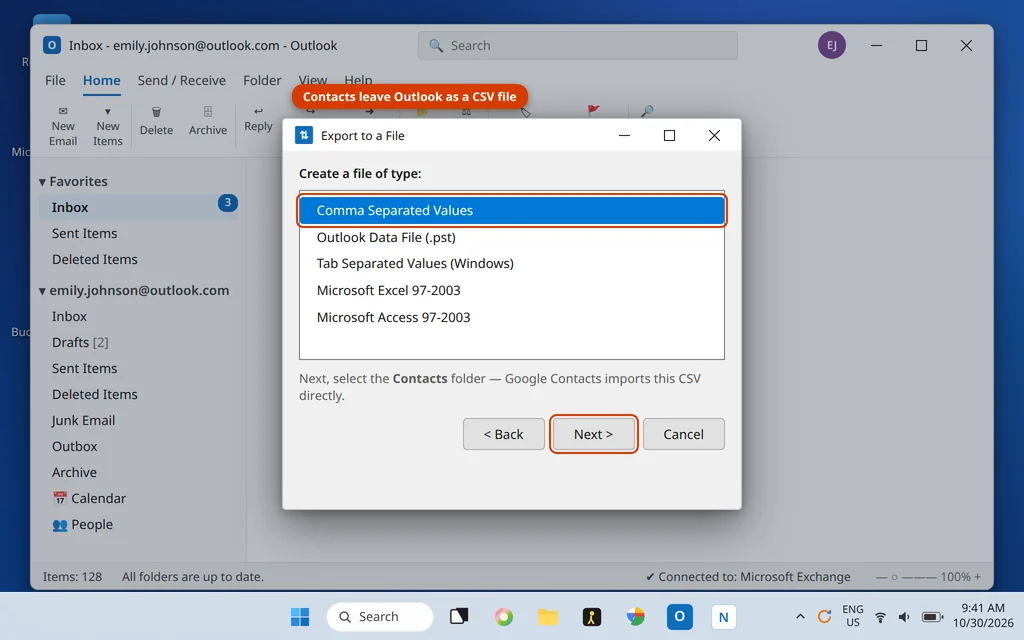This screenshot has width=1024, height=640.
Task: Click the zoom in plus button
Action: point(978,577)
